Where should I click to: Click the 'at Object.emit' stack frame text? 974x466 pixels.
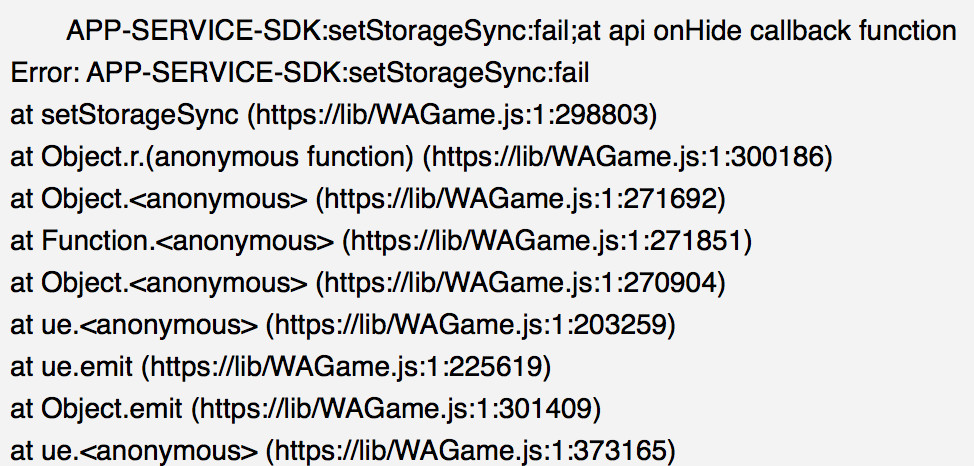coord(96,409)
